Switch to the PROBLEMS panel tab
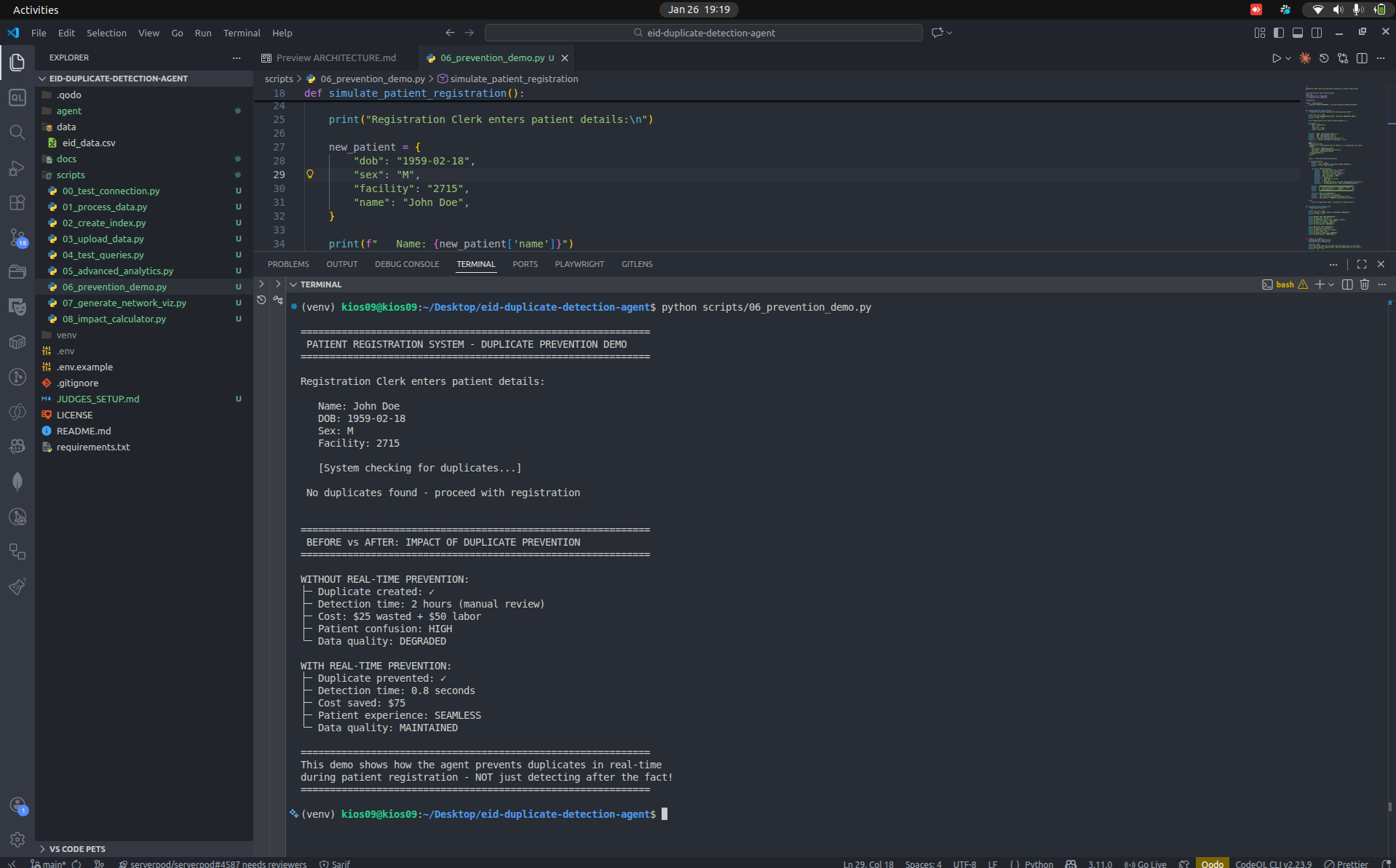This screenshot has width=1396, height=868. pos(288,264)
